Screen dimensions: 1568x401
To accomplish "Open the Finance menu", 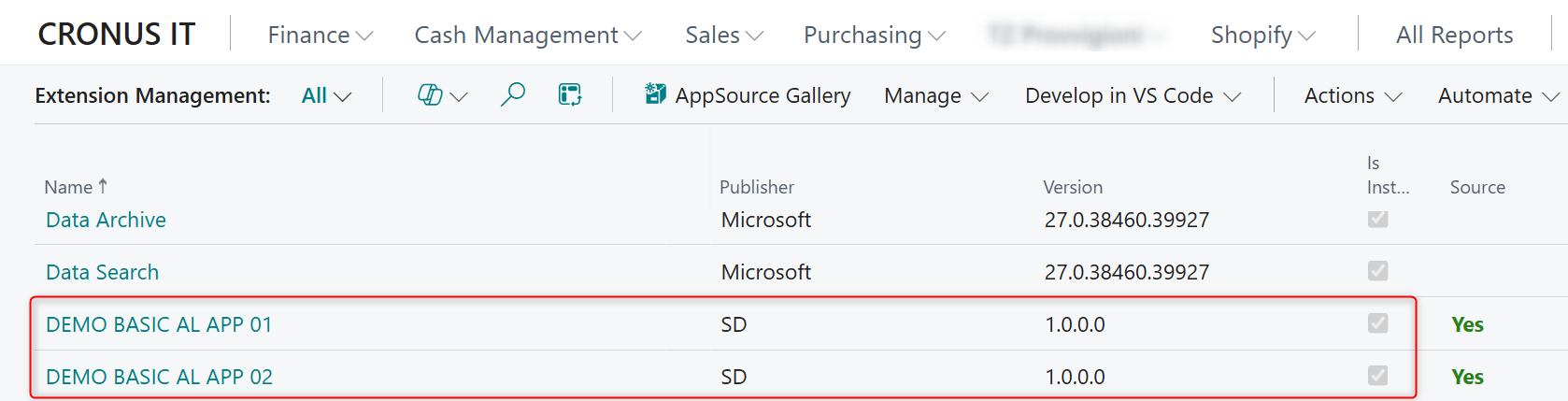I will 320,36.
